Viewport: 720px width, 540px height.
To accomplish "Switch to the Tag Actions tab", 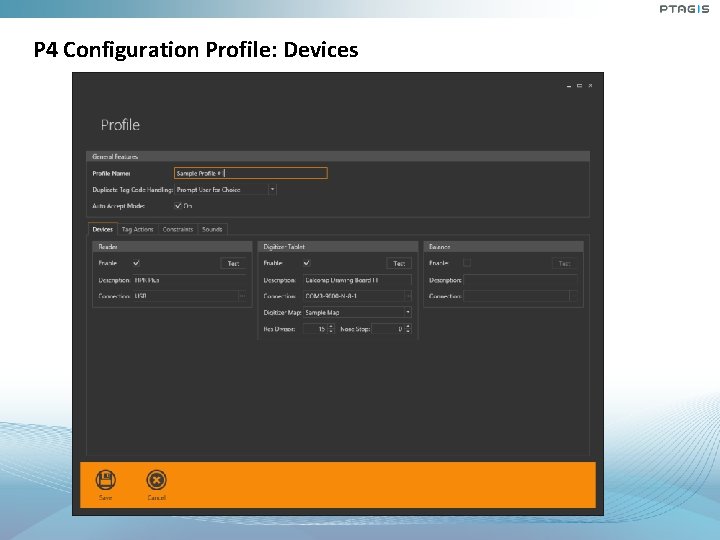I will pyautogui.click(x=138, y=229).
